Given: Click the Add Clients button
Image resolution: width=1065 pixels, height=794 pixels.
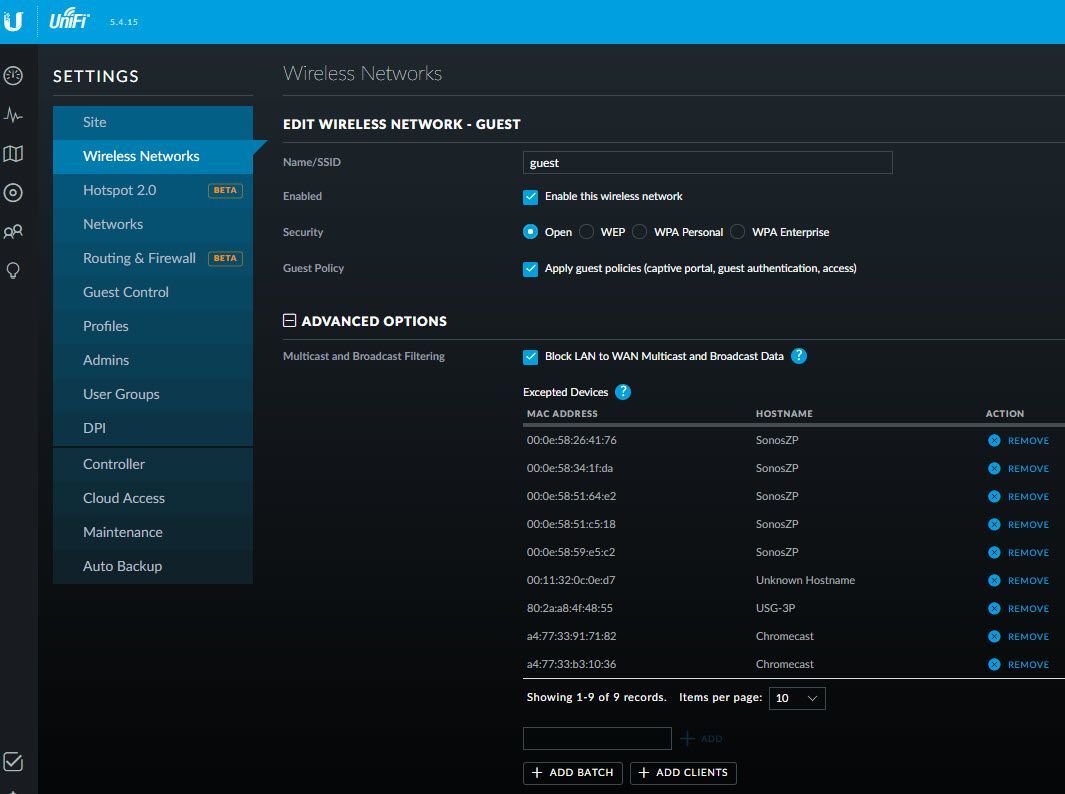Looking at the screenshot, I should tap(684, 773).
